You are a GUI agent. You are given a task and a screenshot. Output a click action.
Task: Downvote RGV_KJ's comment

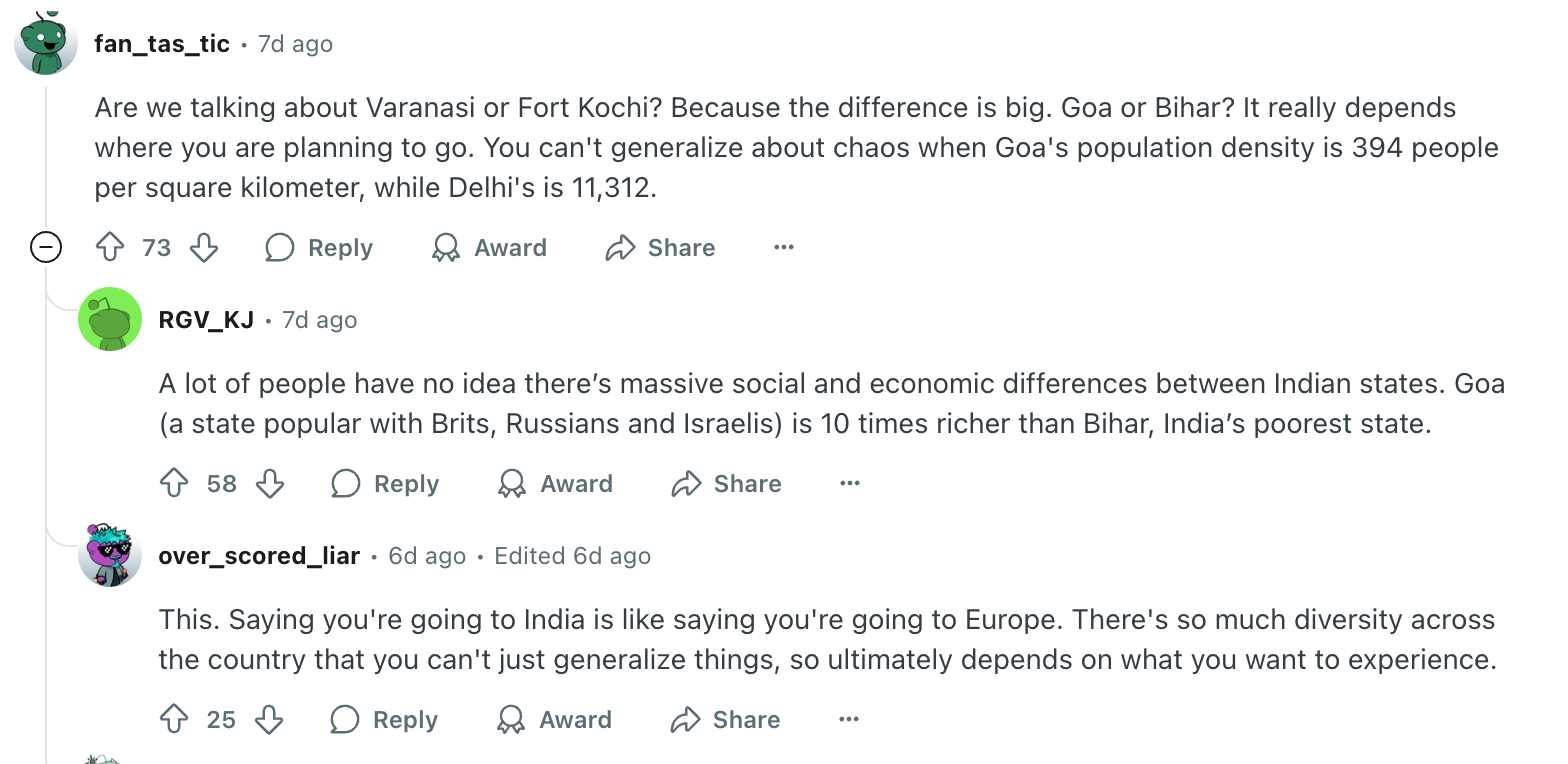click(270, 484)
